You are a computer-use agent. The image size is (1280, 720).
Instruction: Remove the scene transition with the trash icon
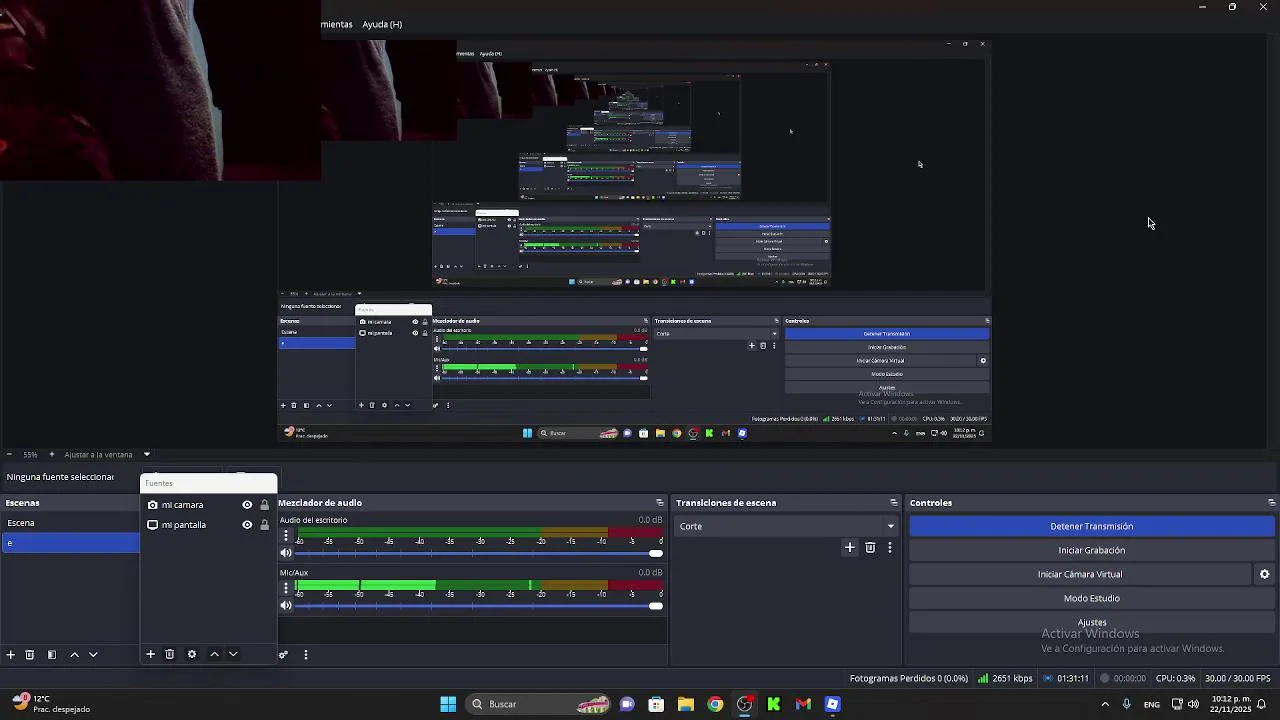pyautogui.click(x=870, y=547)
